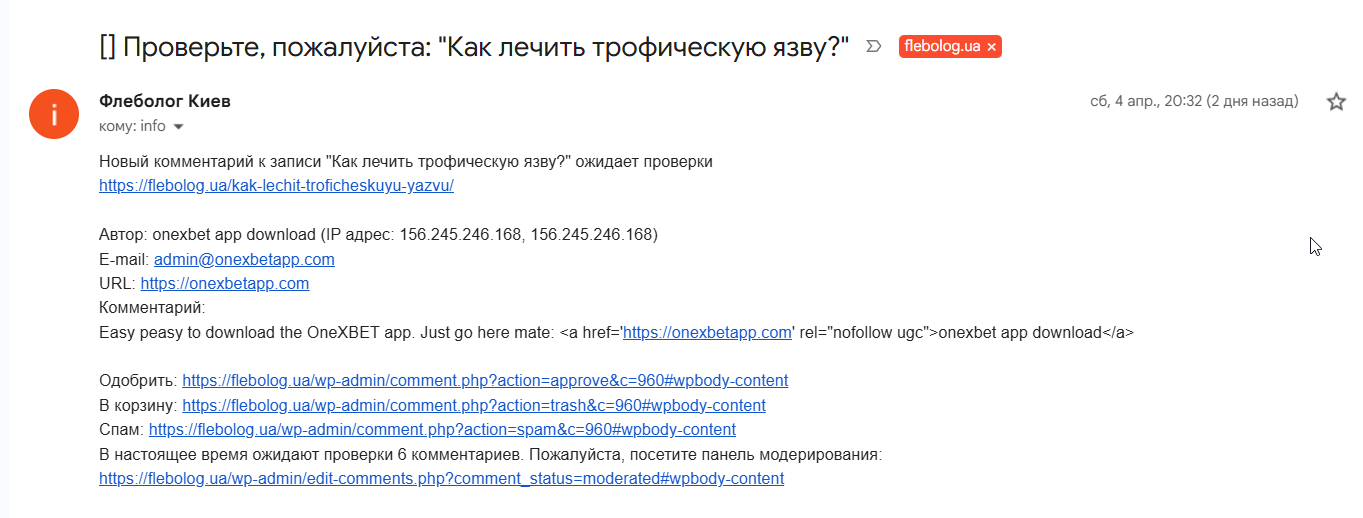
Task: Open the URL field onexbetapp.com link
Action: coord(224,283)
